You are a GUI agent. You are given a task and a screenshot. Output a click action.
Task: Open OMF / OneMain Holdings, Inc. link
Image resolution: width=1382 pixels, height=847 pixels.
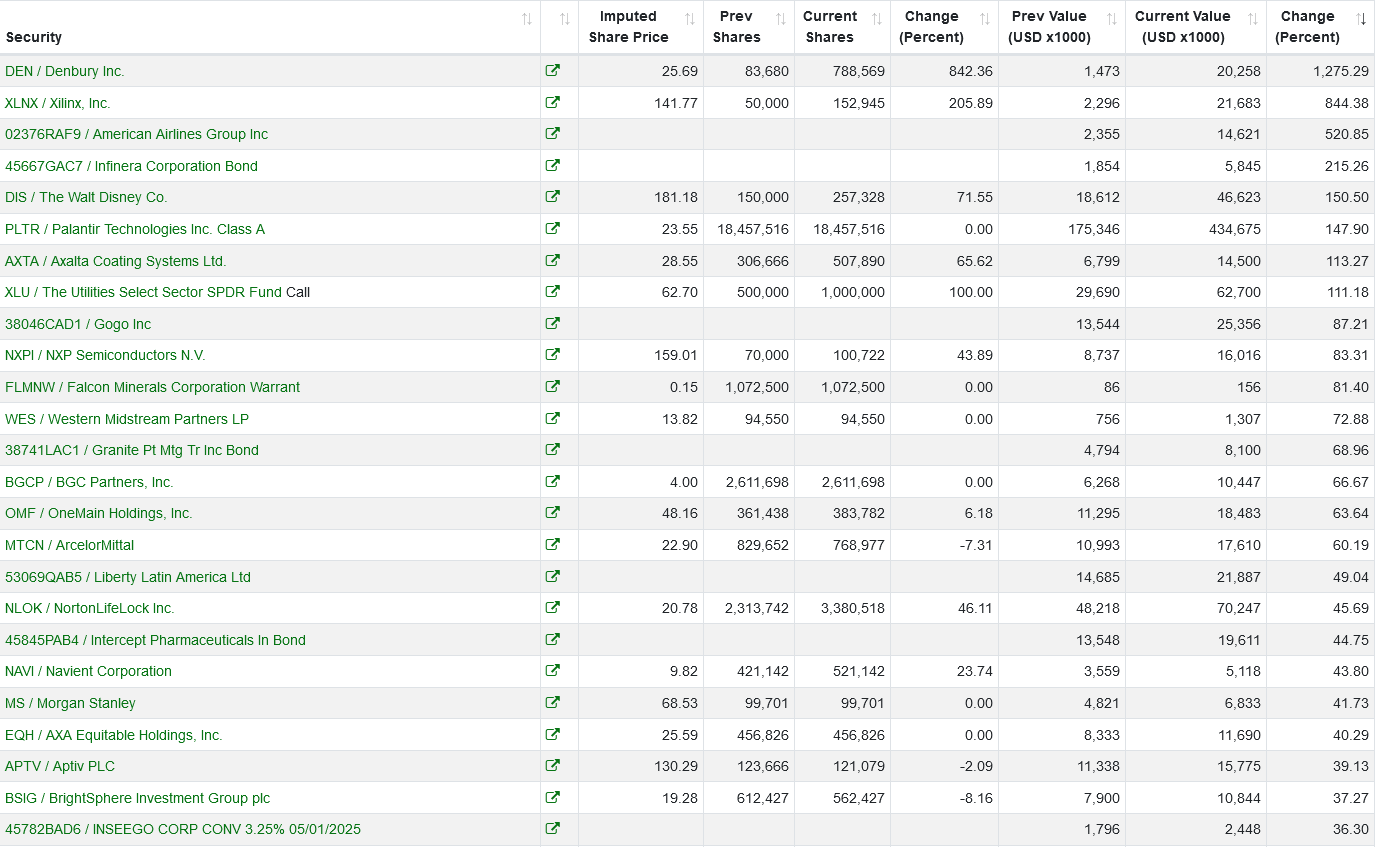99,513
